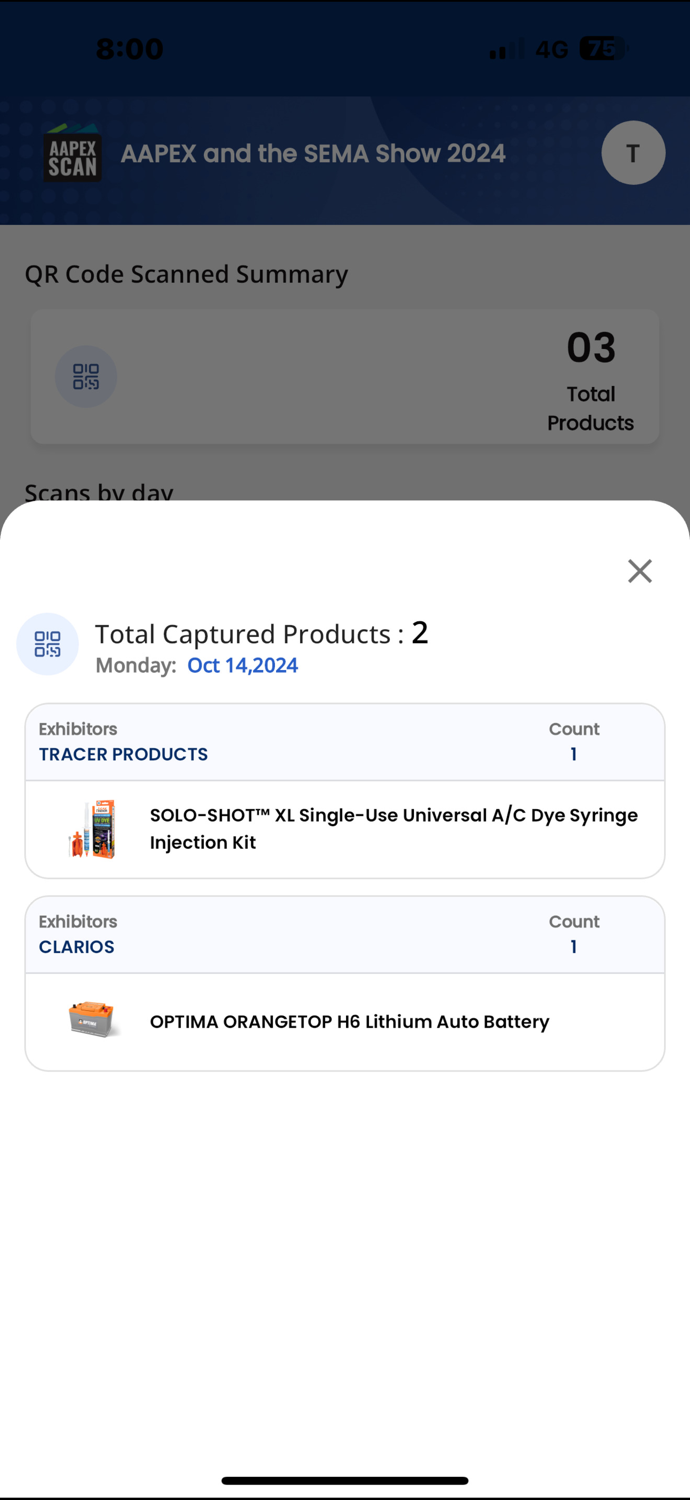Tap the QR code icon beside Total Captured Products
This screenshot has height=1500, width=690.
[47, 644]
